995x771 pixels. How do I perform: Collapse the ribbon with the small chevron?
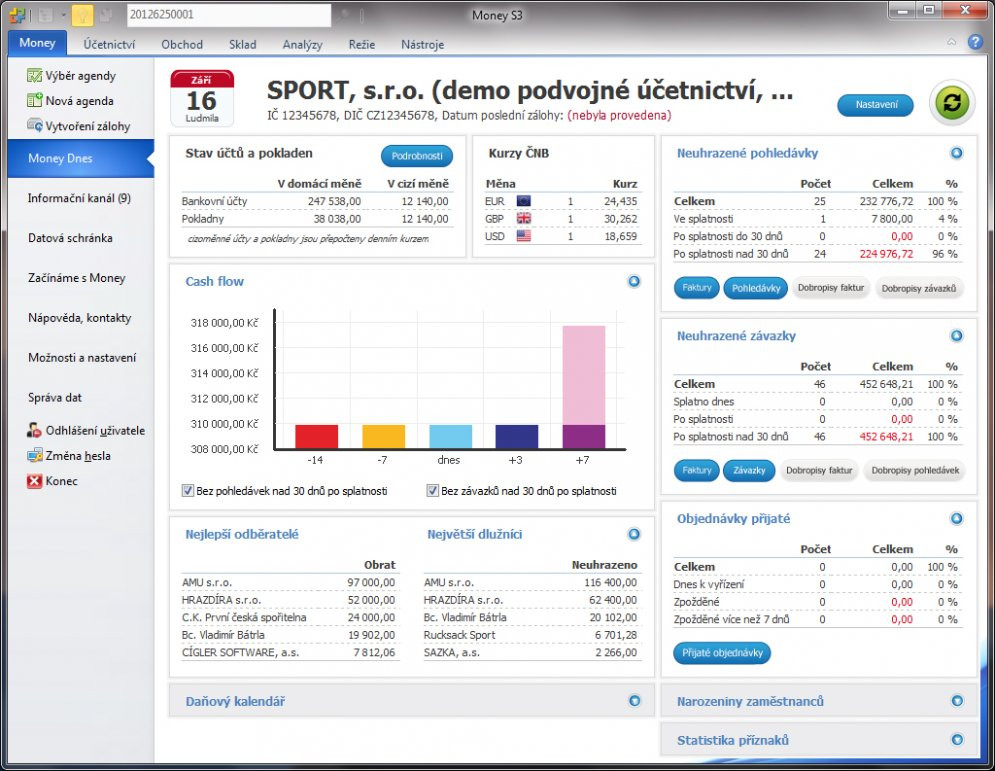(x=951, y=42)
